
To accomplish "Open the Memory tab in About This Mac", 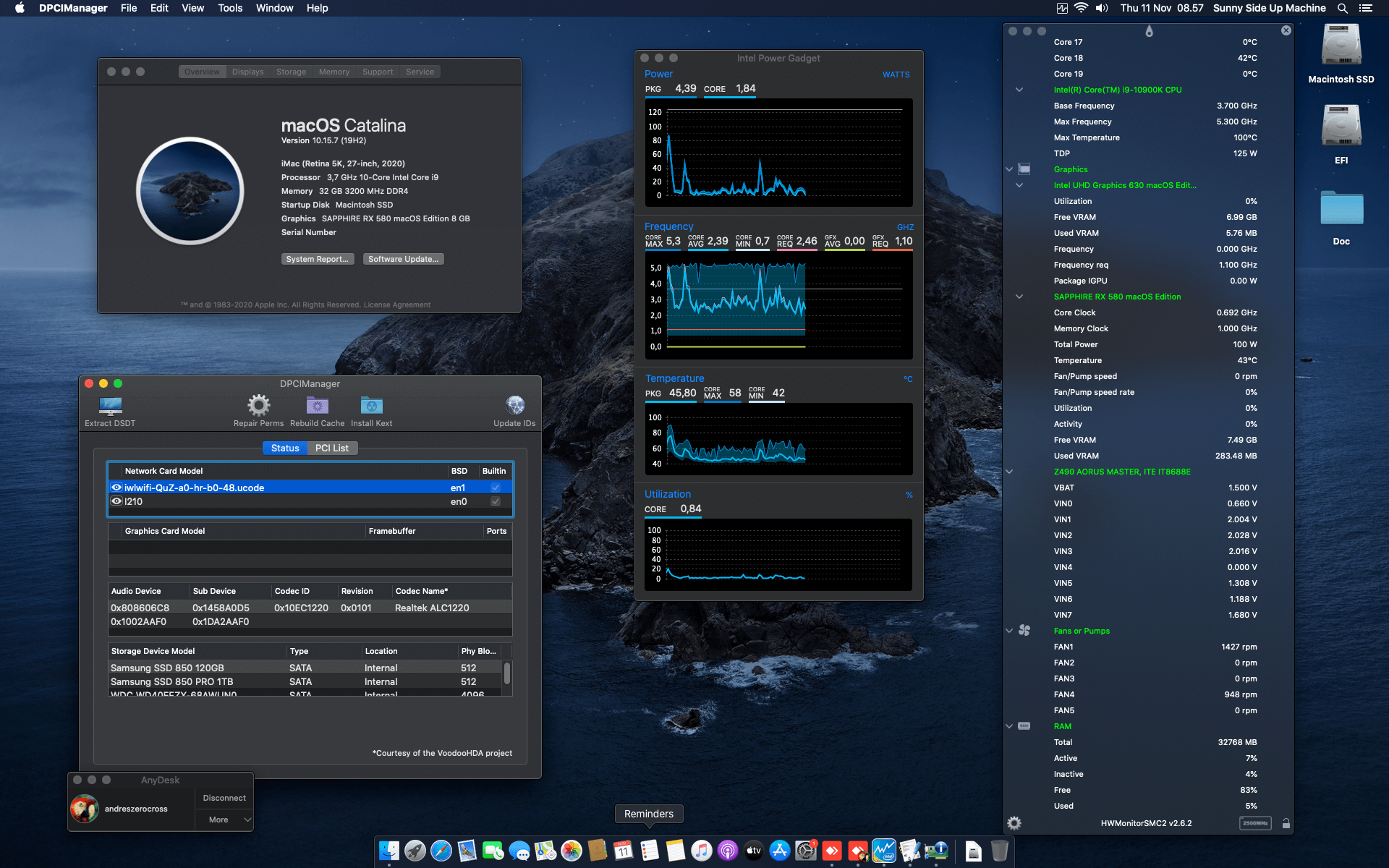I will point(334,72).
